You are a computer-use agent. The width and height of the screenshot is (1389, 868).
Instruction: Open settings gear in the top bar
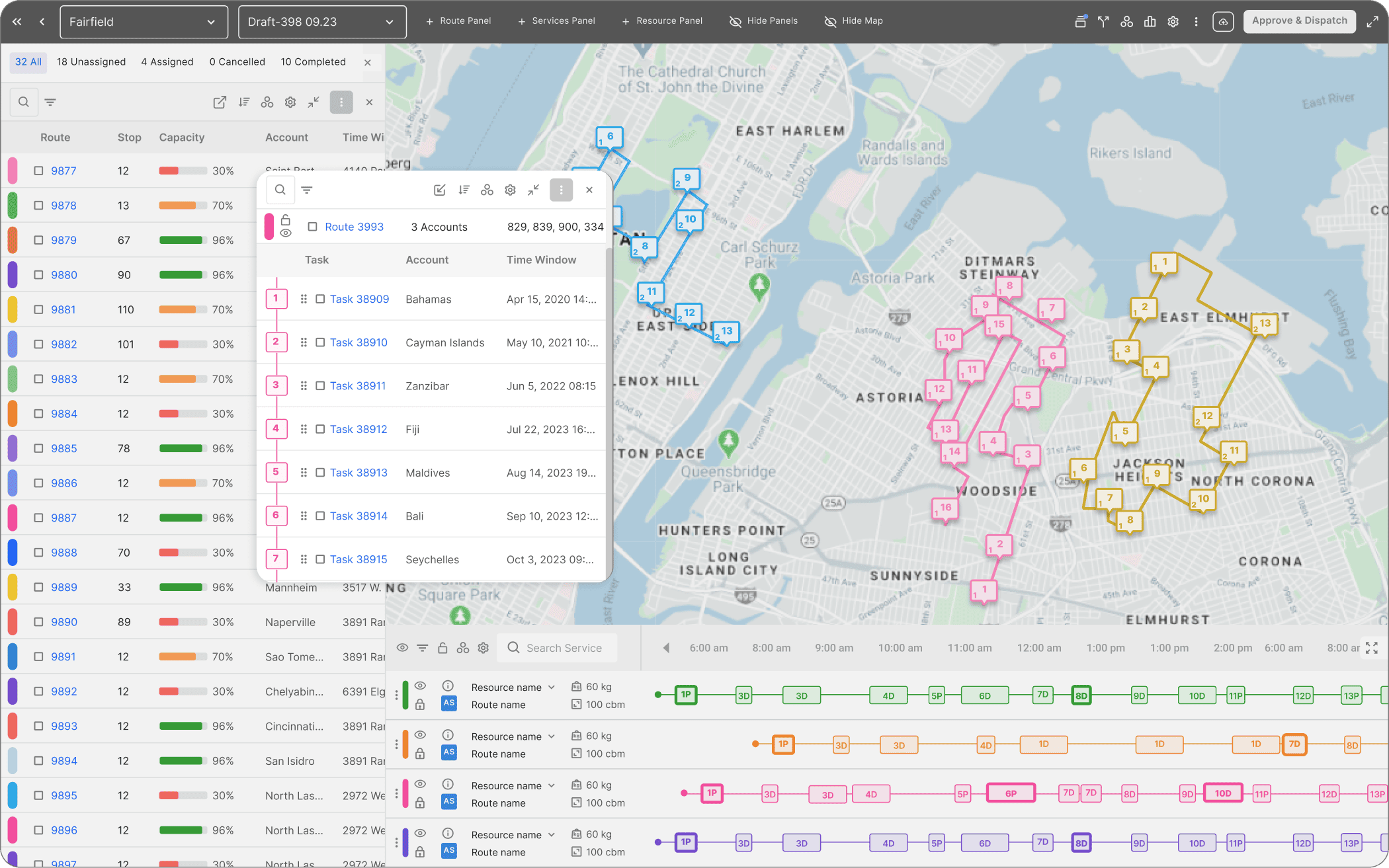1173,21
